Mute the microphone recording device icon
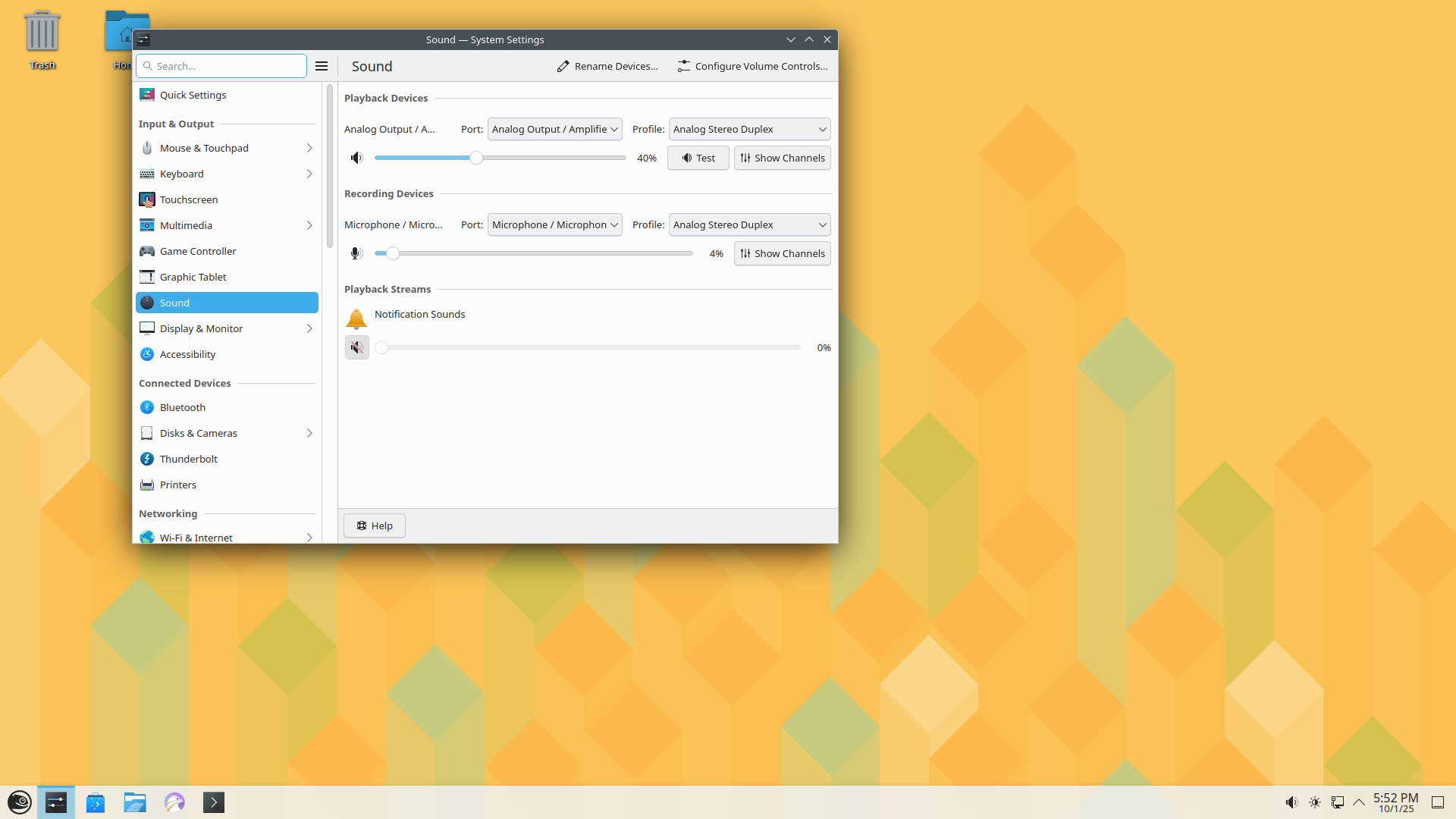1456x819 pixels. pyautogui.click(x=356, y=253)
